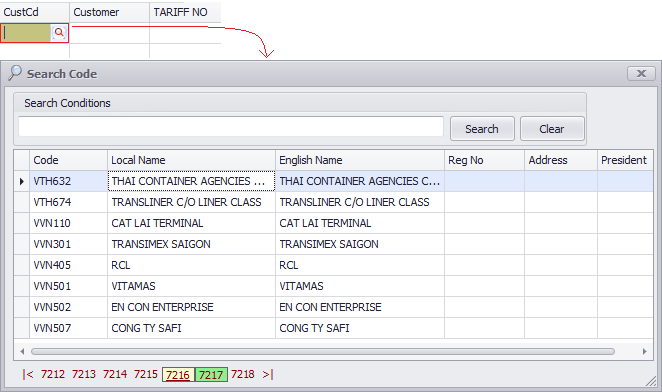Click English name CAT LAI TERMINAL
The width and height of the screenshot is (662, 392).
point(360,223)
